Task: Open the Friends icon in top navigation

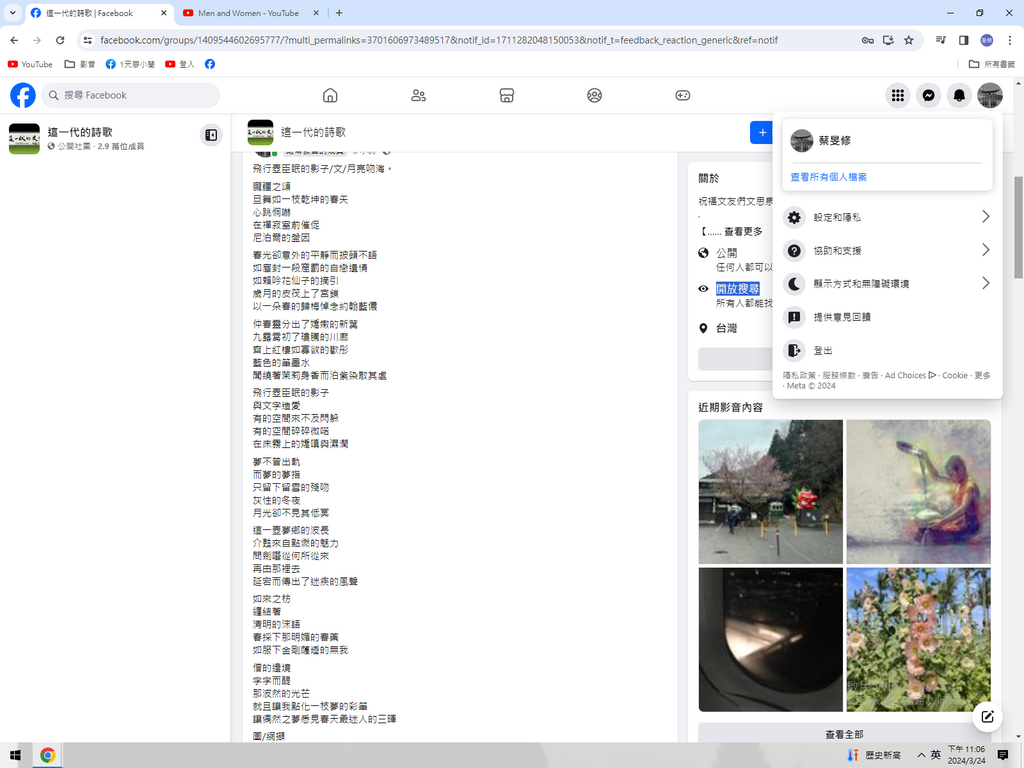Action: (418, 95)
